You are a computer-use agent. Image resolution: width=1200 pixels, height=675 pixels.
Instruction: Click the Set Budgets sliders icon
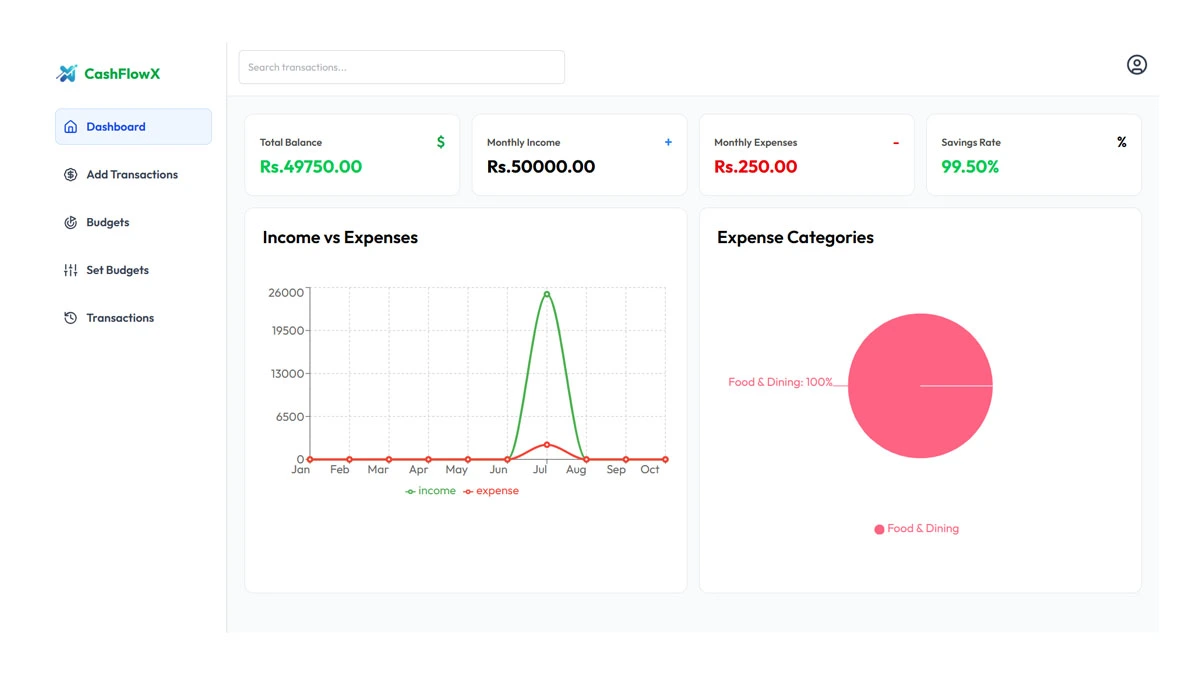tap(70, 270)
